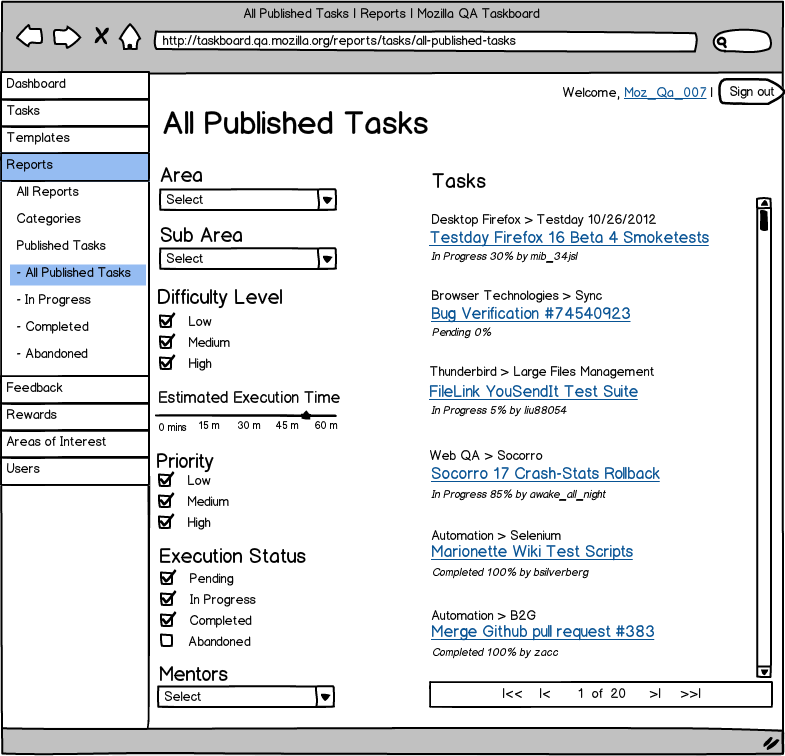Click scrollbar down arrow in Tasks list

763,671
